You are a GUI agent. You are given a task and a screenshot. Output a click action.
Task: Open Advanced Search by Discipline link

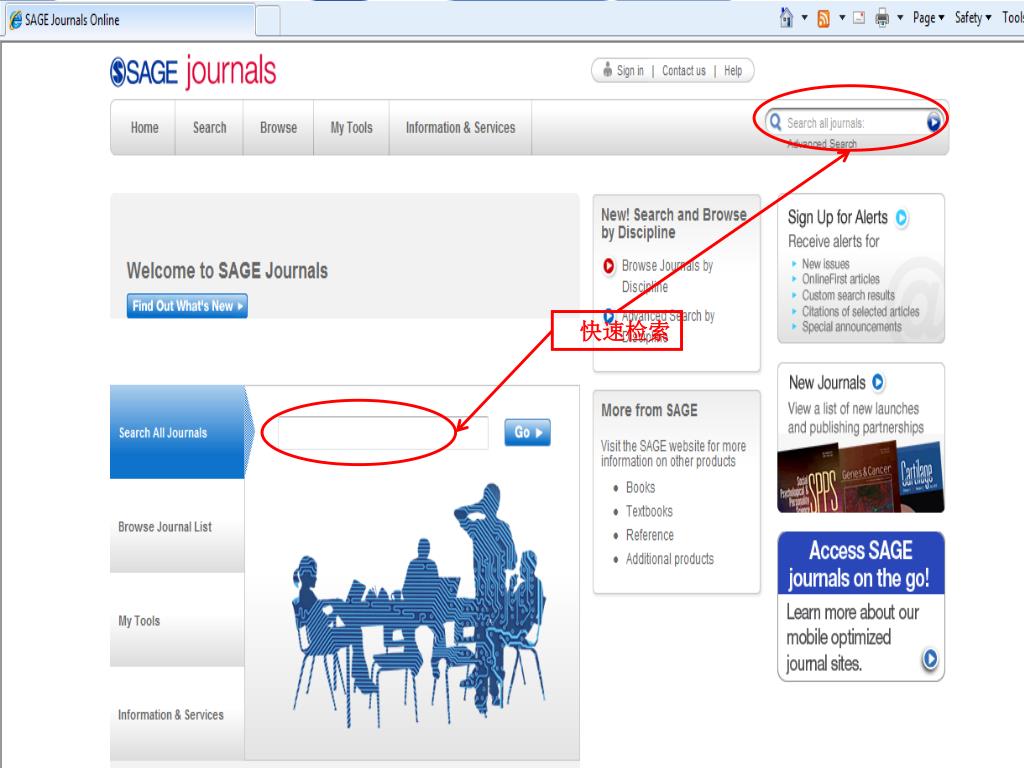coord(668,326)
